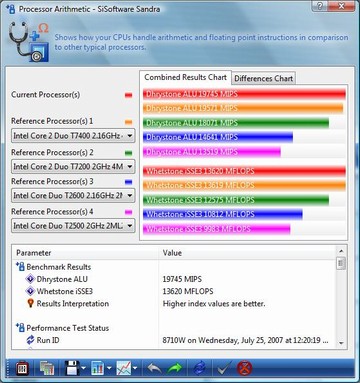Click the blue Reference Processor 3 swatch
Image resolution: width=360 pixels, height=383 pixels.
128,182
